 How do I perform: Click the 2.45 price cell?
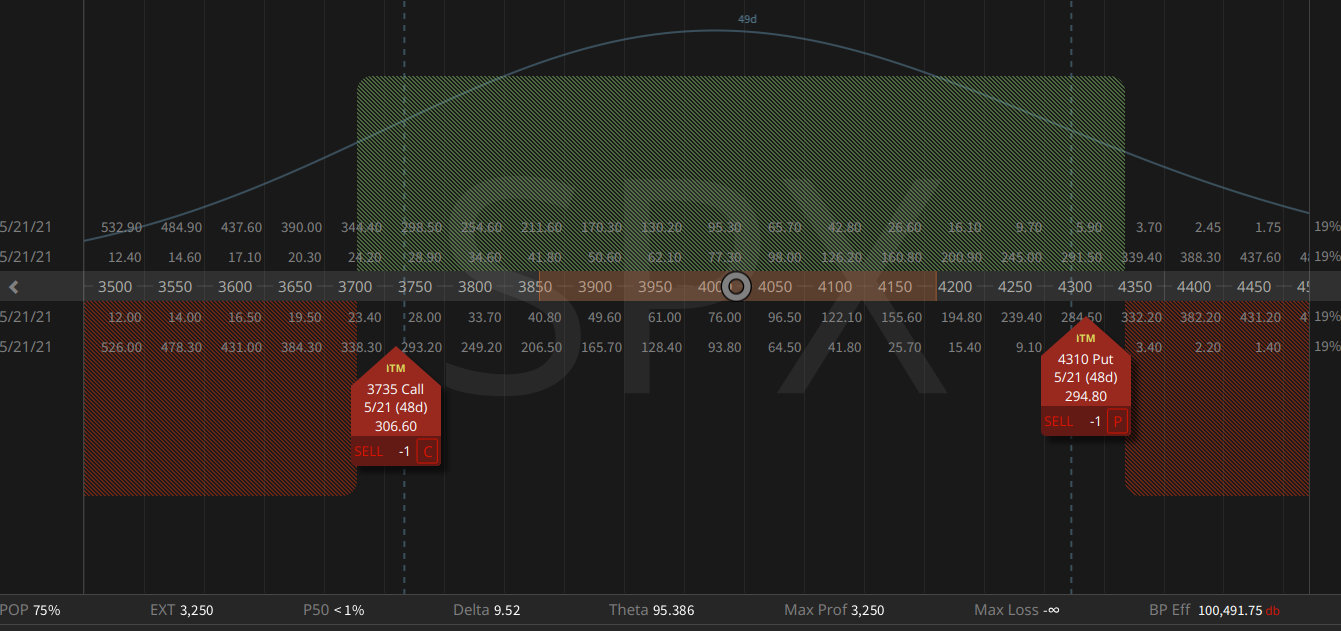1208,228
